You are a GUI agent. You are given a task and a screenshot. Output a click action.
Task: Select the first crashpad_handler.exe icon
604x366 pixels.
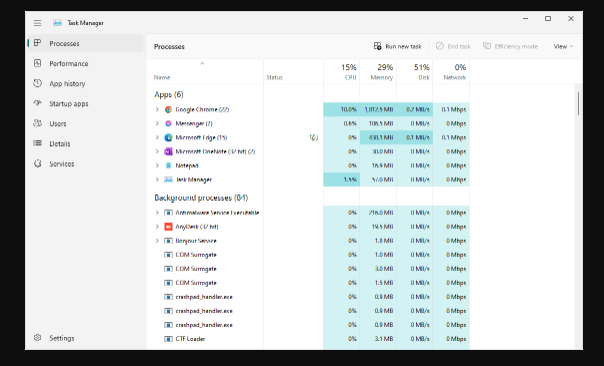pos(168,297)
